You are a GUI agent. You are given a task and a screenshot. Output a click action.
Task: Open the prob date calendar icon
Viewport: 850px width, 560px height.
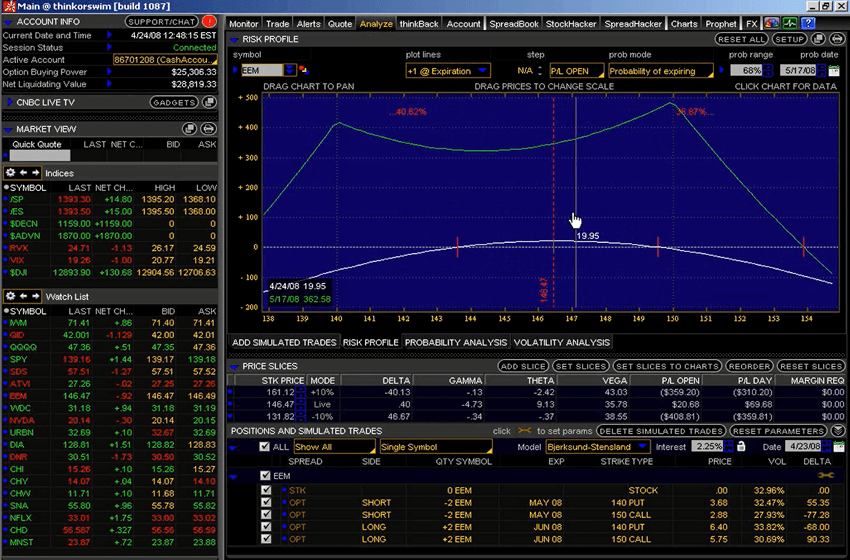pyautogui.click(x=834, y=70)
